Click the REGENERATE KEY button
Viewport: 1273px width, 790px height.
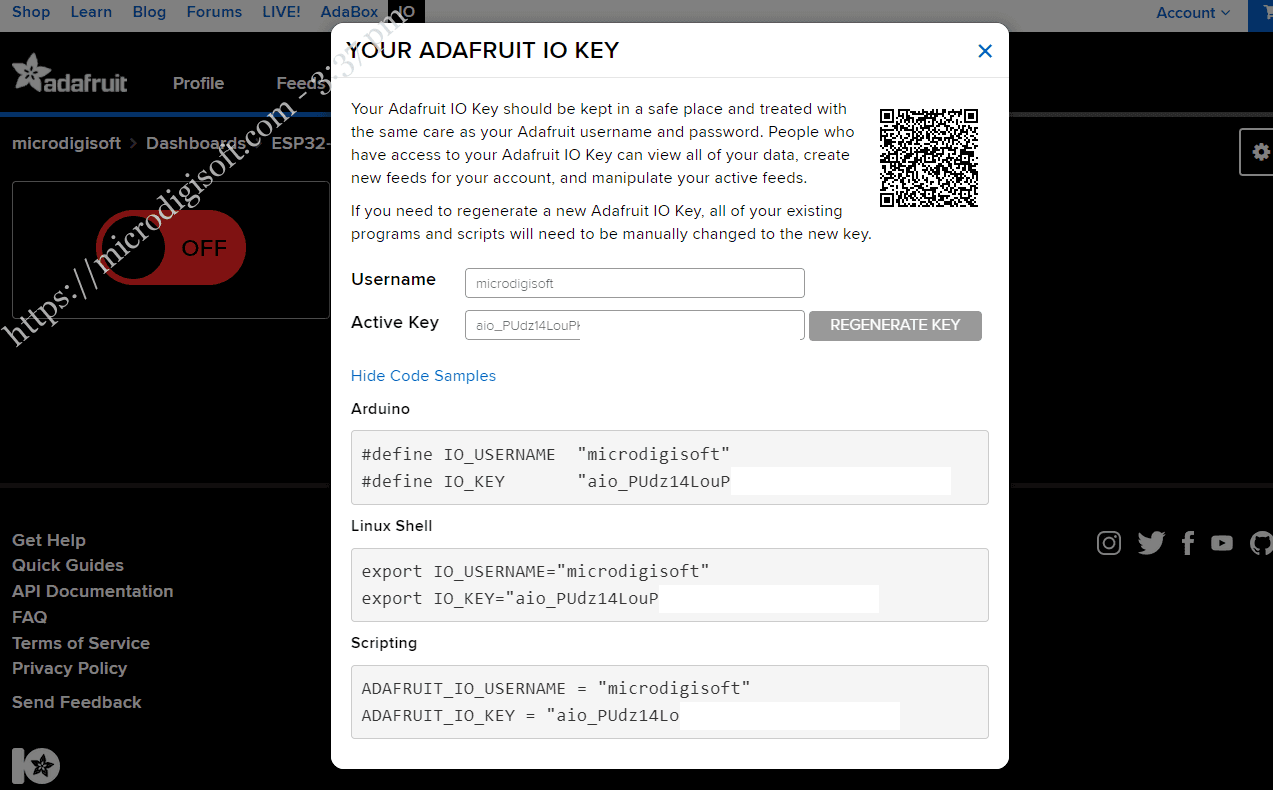894,325
